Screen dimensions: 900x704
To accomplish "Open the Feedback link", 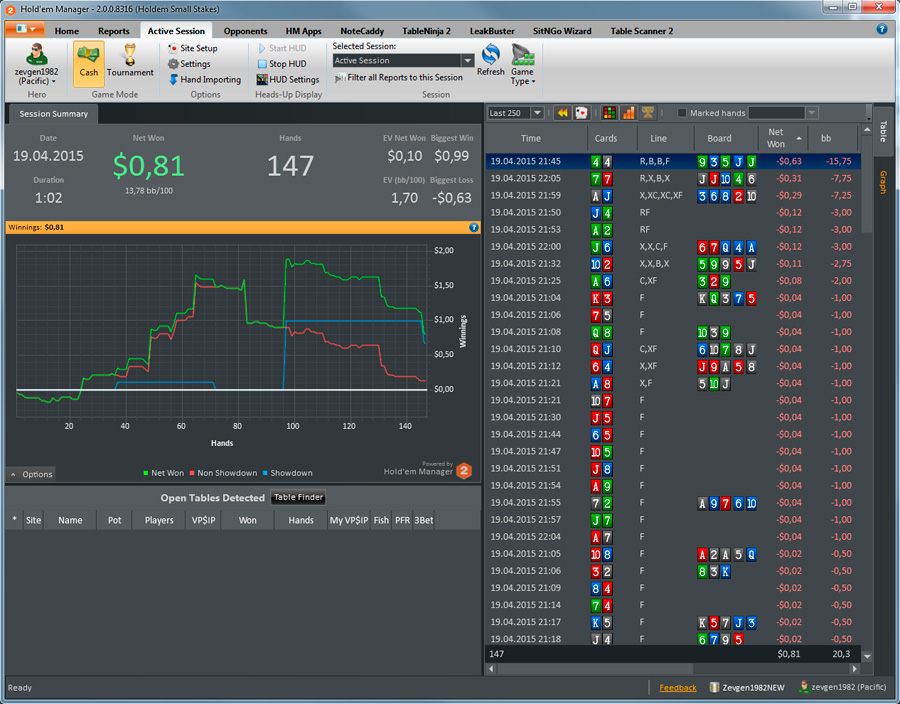I will 677,687.
